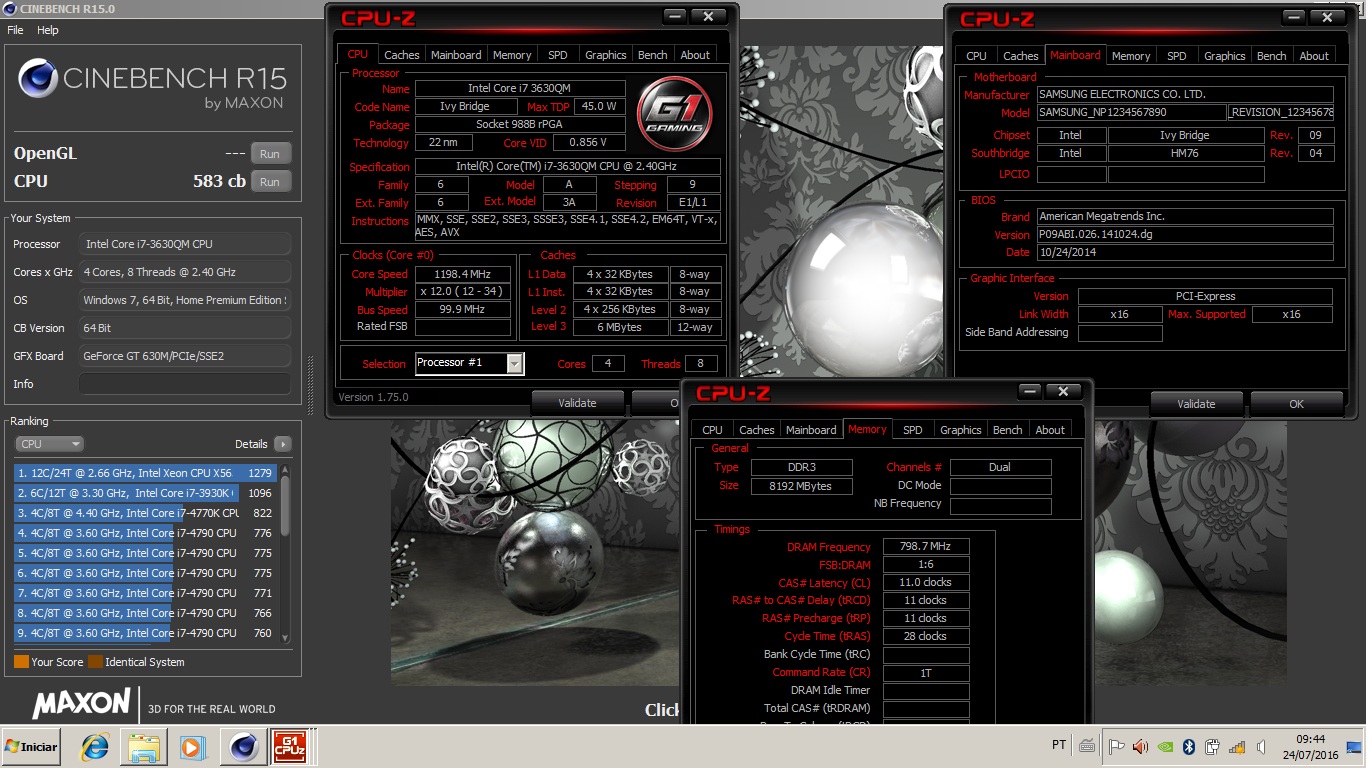
Task: Click Validate in the CPU tab window
Action: tap(577, 403)
